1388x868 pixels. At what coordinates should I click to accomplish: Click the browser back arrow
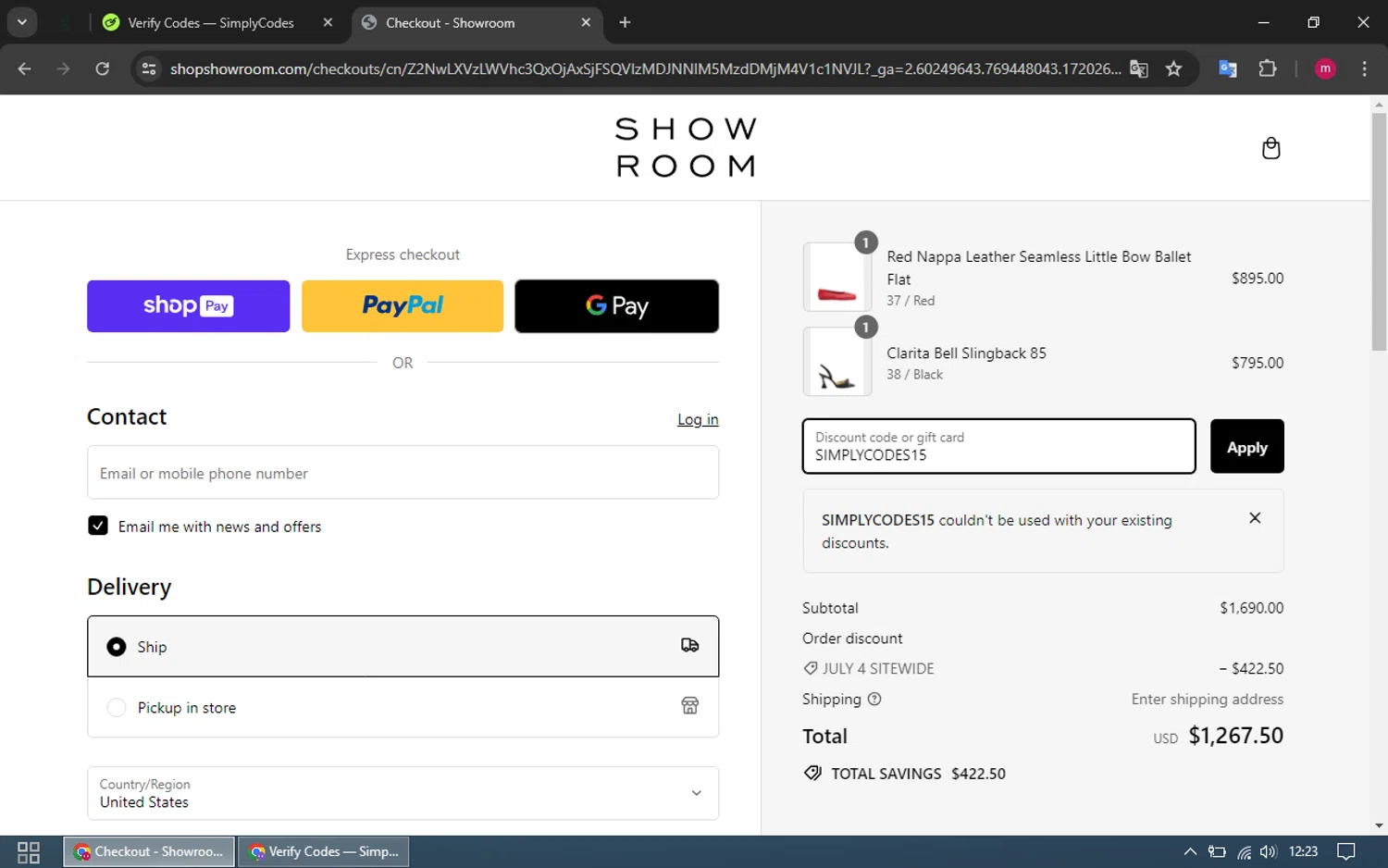[25, 68]
